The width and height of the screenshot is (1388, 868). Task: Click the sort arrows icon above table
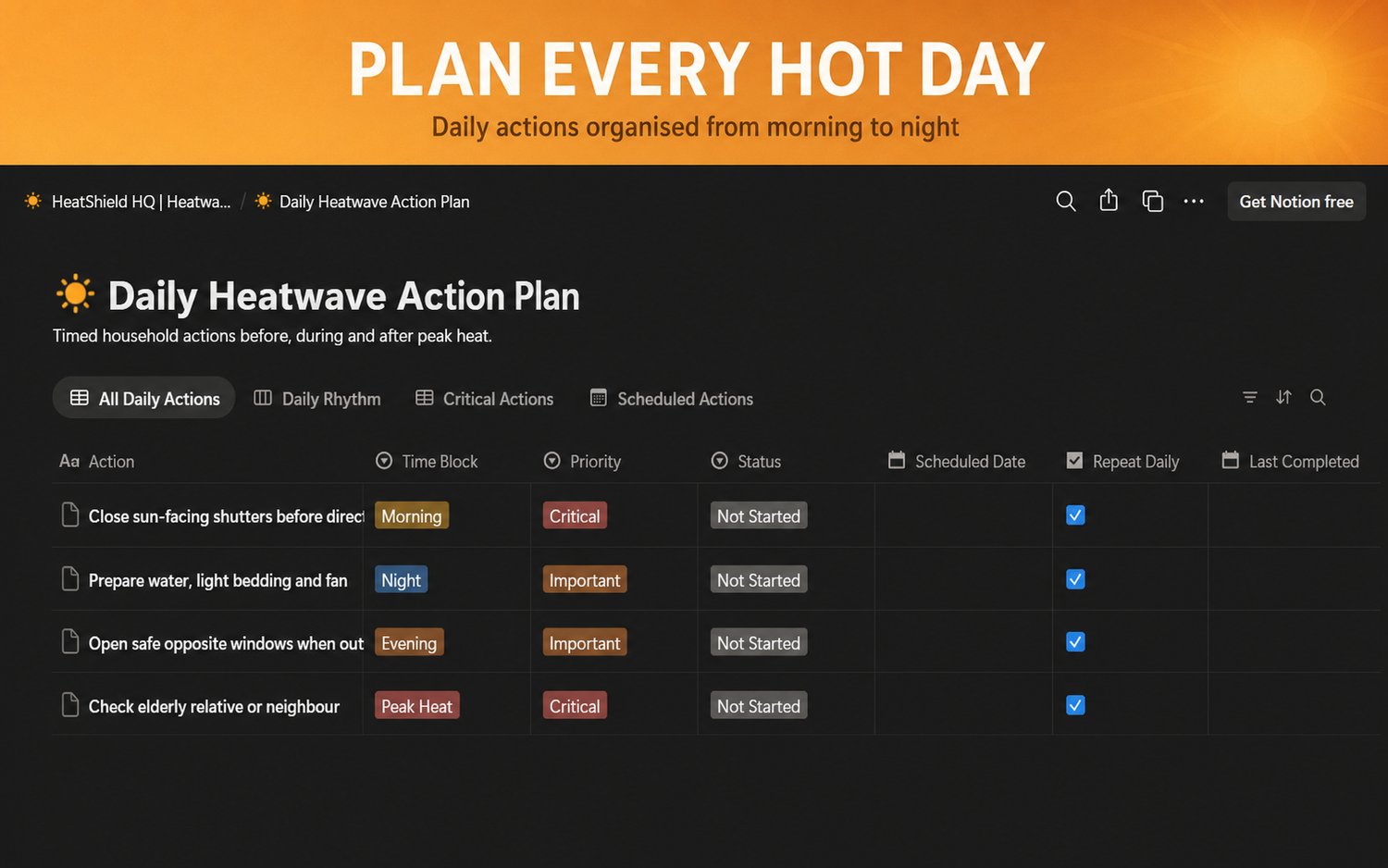coord(1283,397)
